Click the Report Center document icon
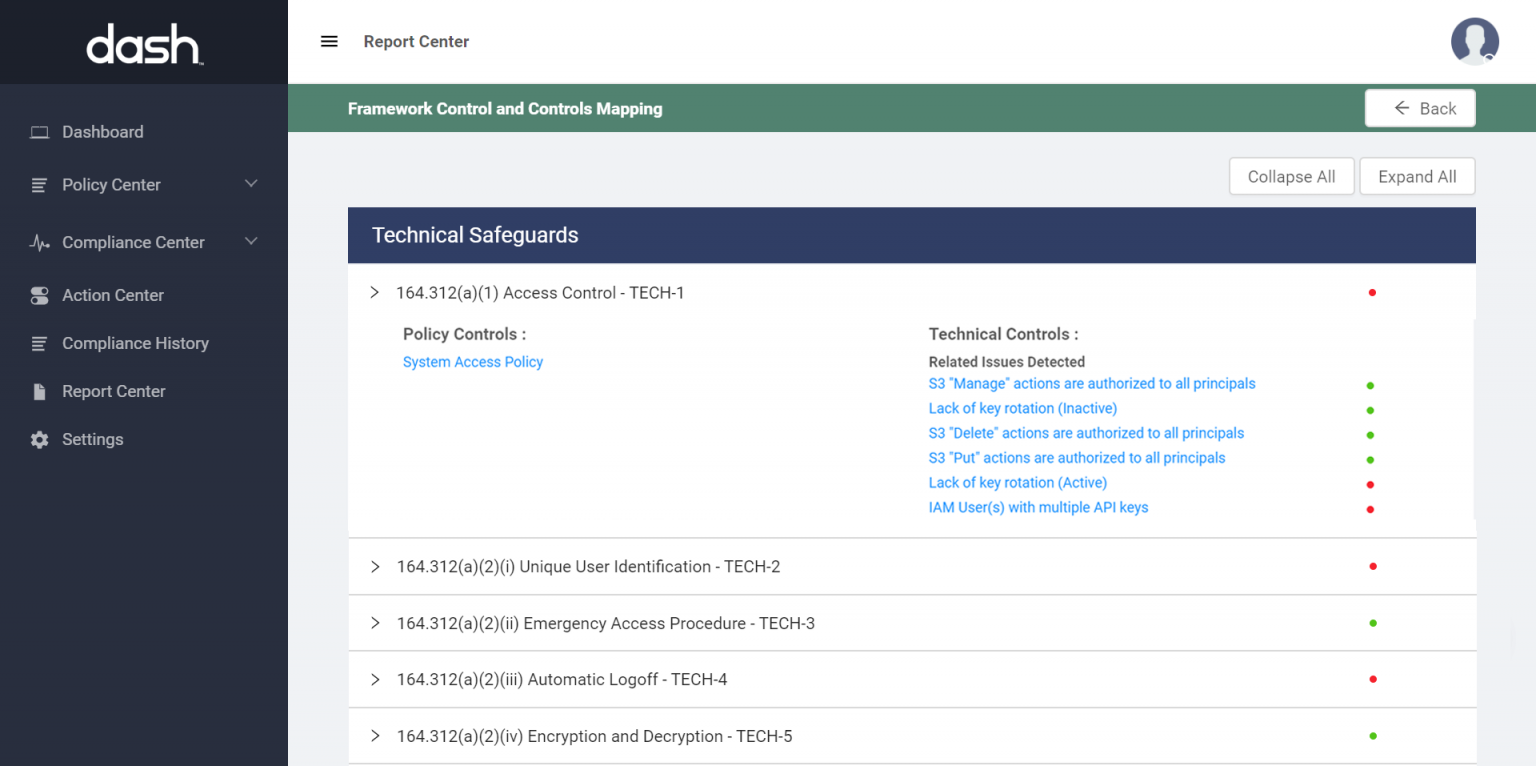The image size is (1536, 766). pos(39,391)
